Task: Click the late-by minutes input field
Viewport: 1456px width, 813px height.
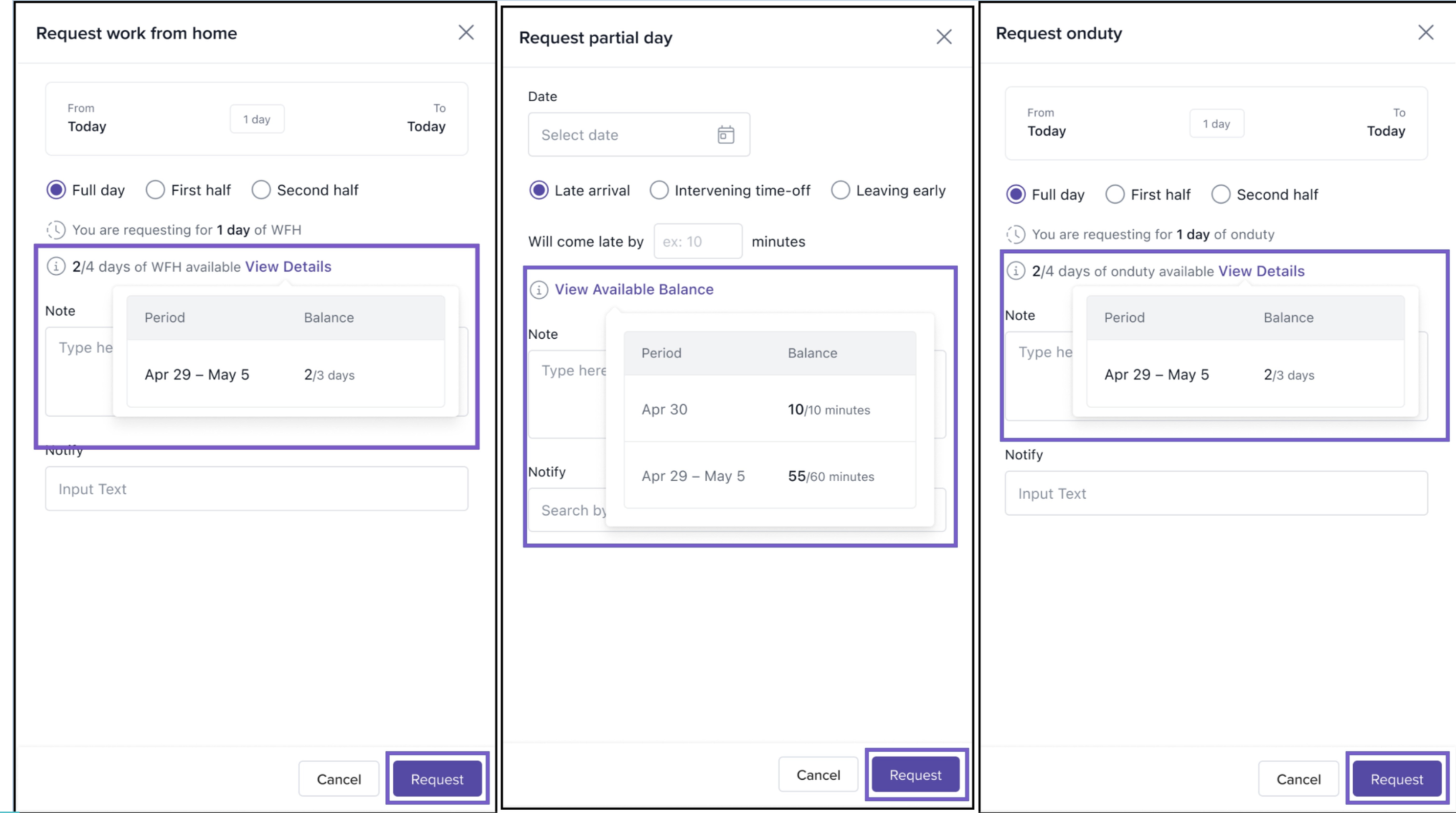Action: tap(697, 242)
